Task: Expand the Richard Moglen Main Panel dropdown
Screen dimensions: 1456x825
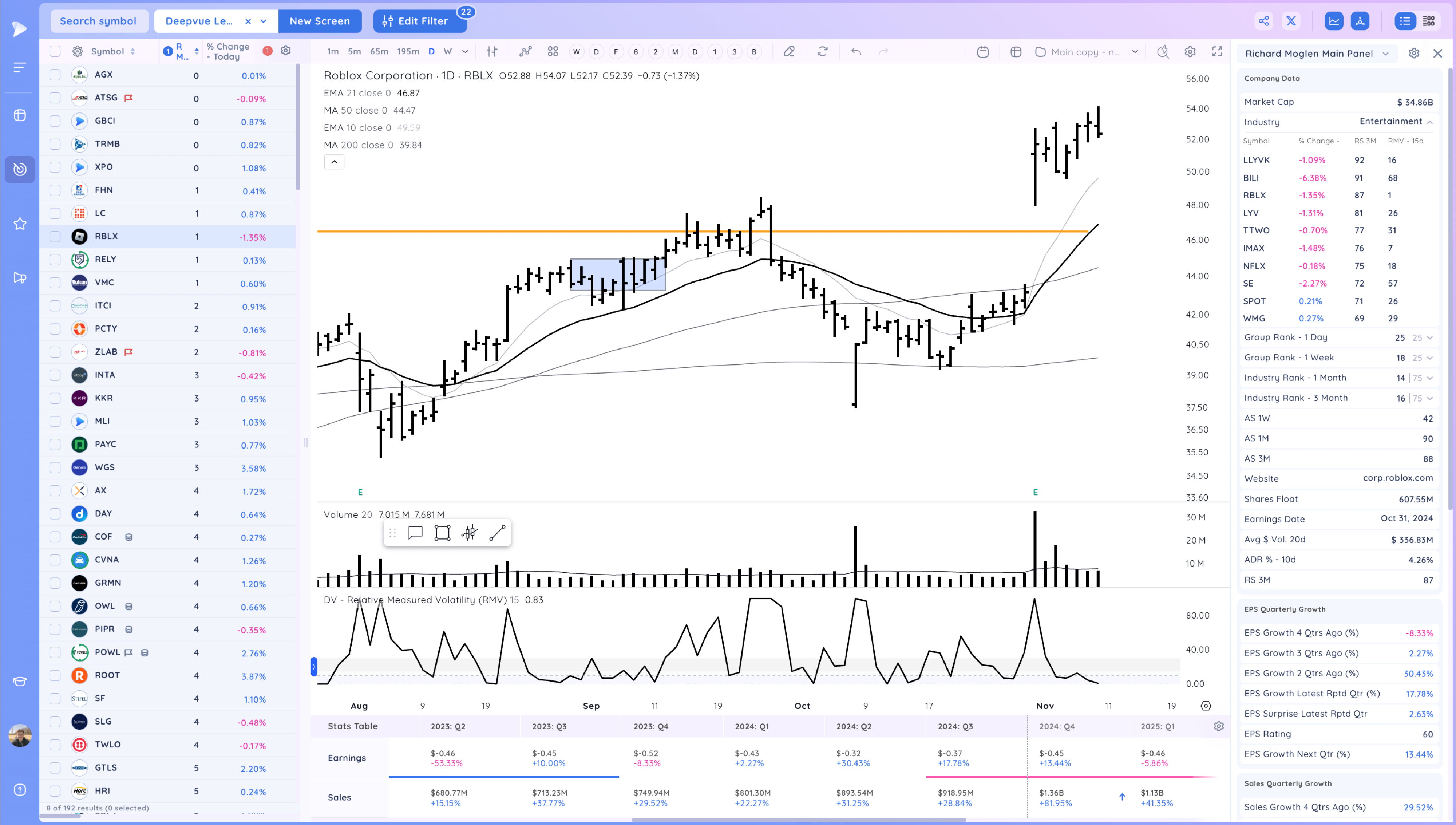Action: [1385, 53]
